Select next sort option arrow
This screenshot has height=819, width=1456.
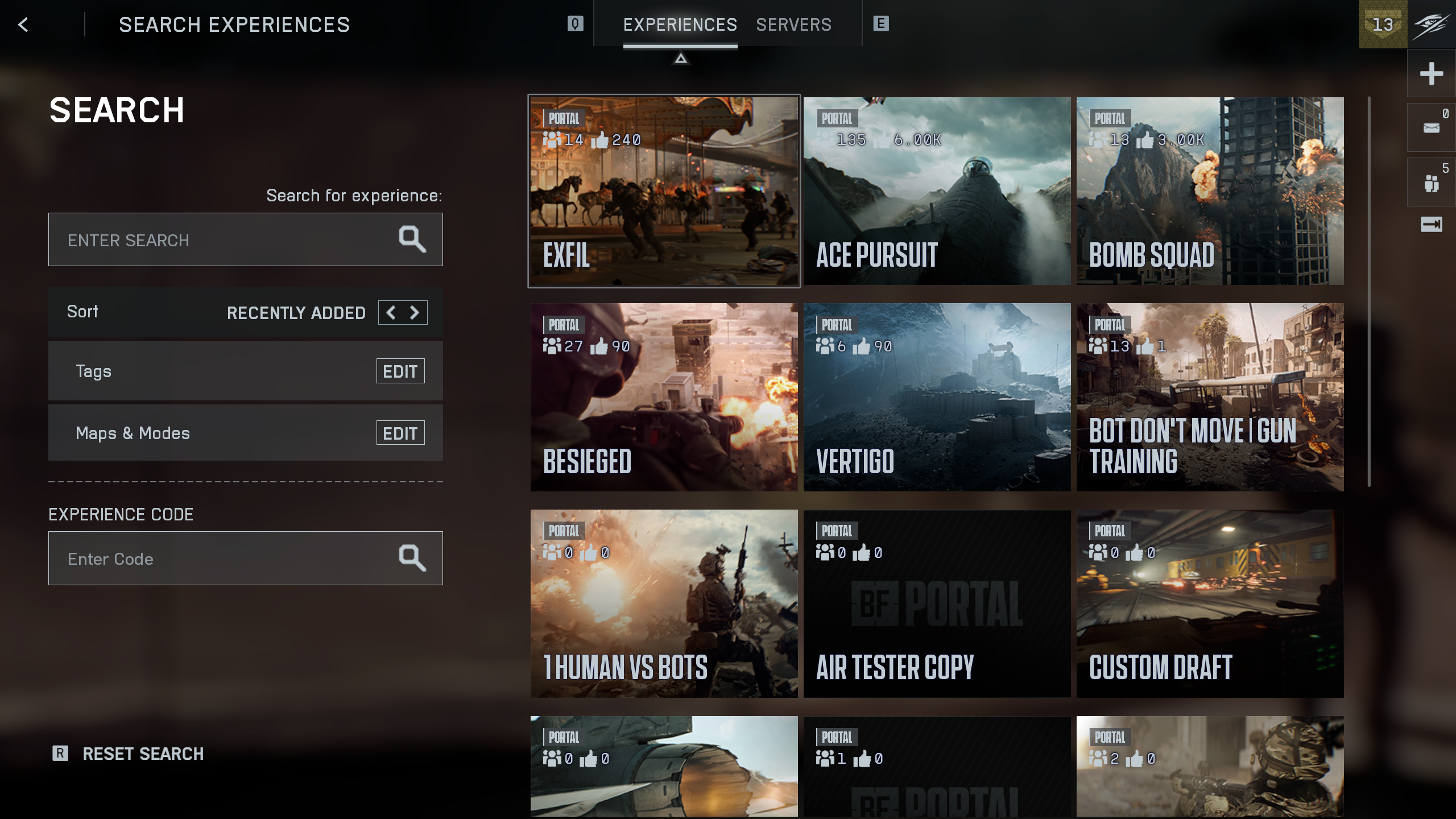pos(415,312)
